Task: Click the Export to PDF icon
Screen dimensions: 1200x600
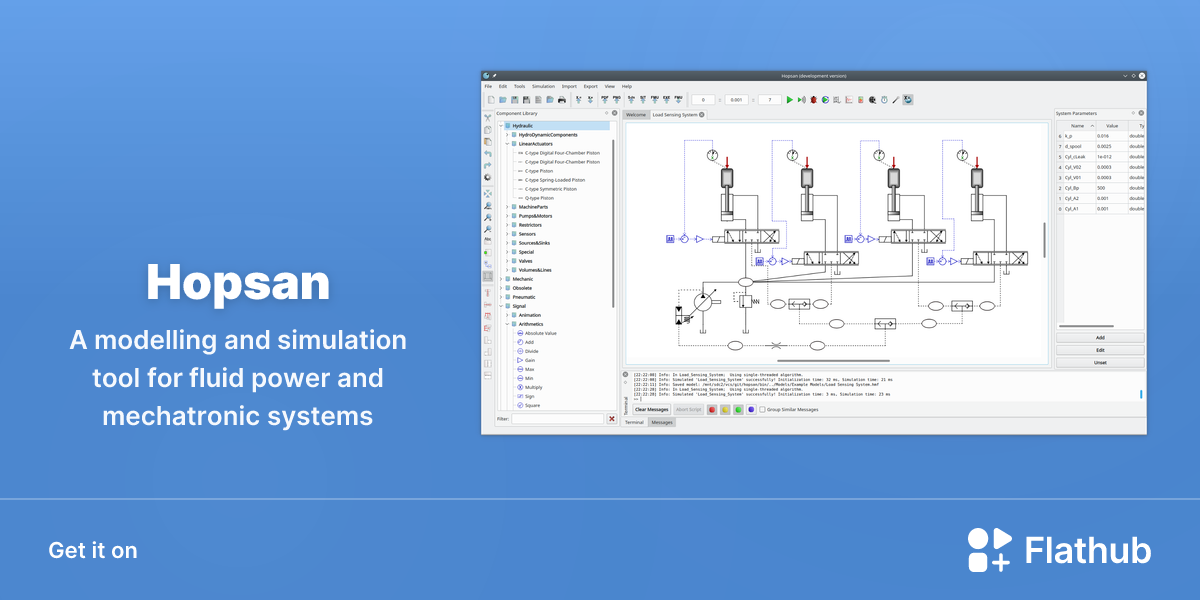Action: (605, 100)
